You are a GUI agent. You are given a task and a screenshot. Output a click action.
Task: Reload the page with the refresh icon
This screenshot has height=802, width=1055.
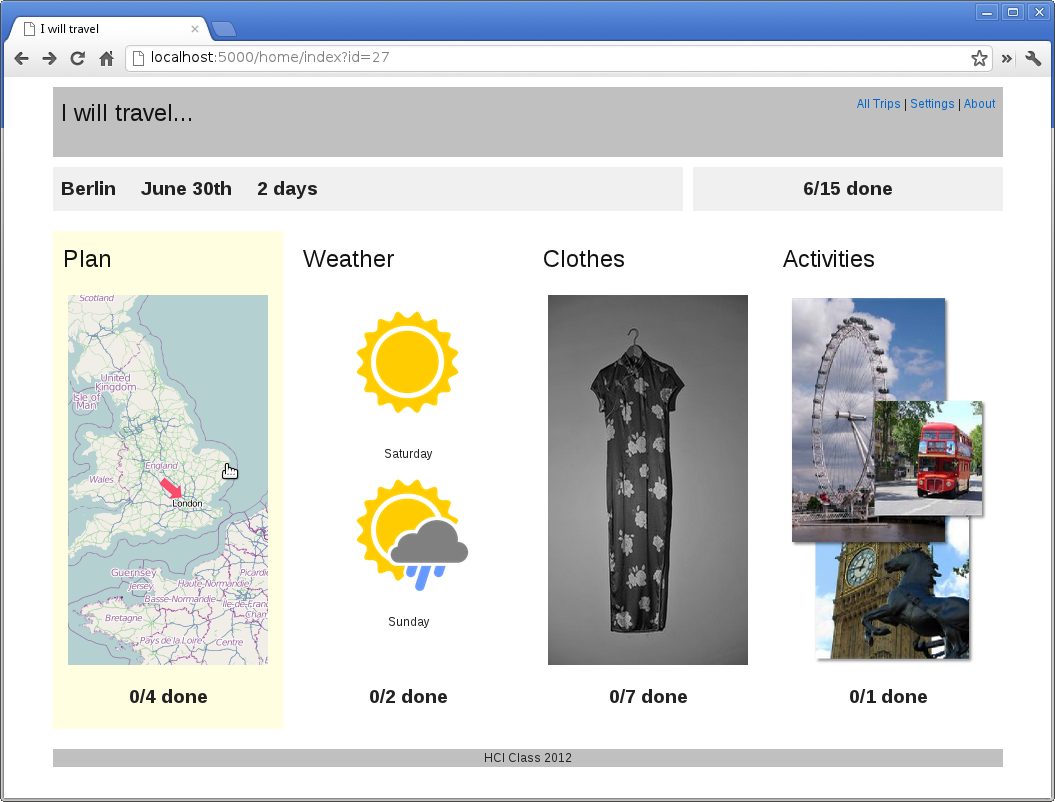77,58
